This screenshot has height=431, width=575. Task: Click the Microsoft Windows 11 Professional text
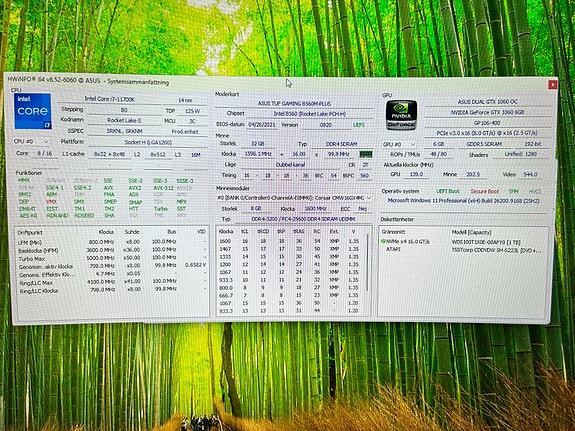click(464, 201)
